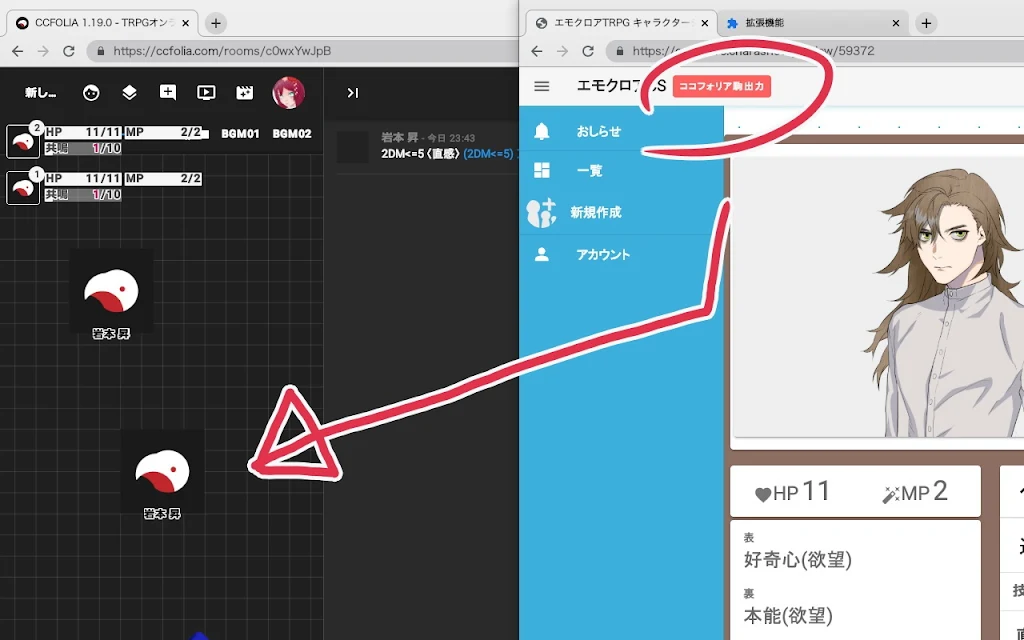Collapse the chat panel with arrow icon

(x=353, y=93)
